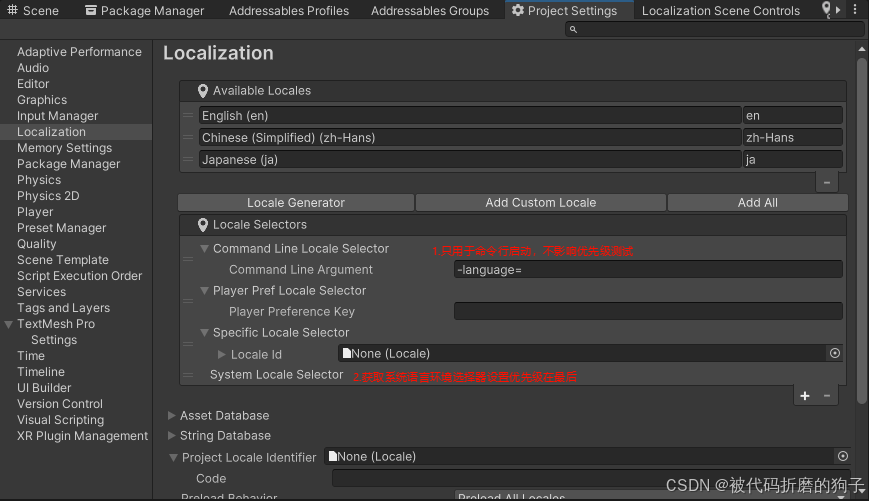This screenshot has width=869, height=501.
Task: Select the Graphics settings category
Action: tap(42, 100)
